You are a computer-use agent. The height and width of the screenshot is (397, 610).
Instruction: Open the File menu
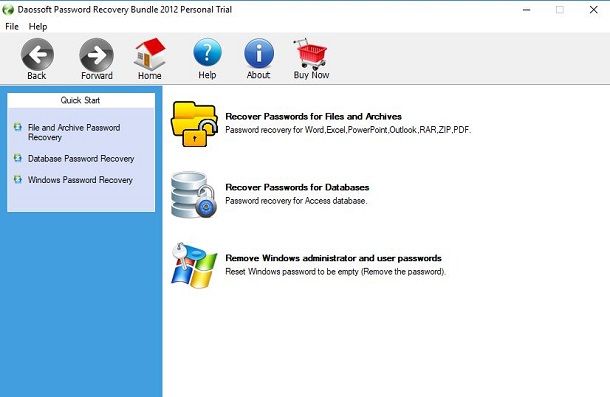click(12, 26)
